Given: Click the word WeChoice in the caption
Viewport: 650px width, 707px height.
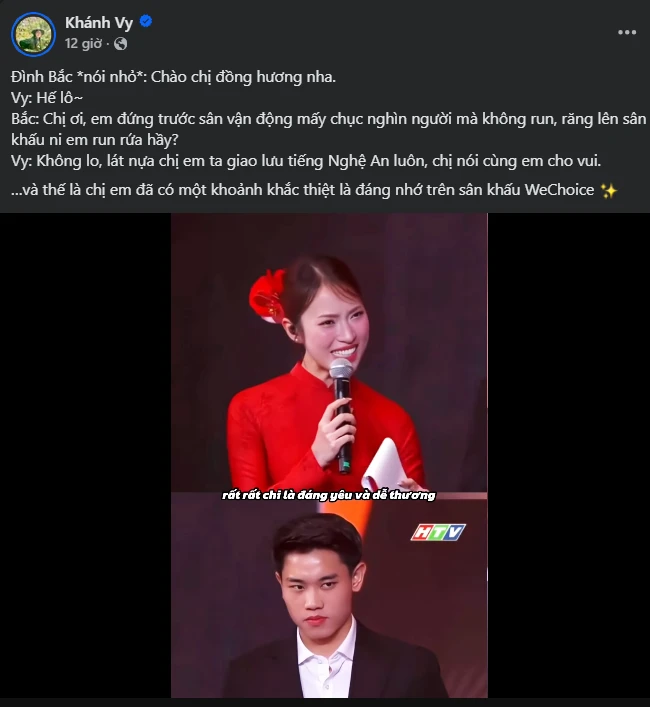Looking at the screenshot, I should coord(559,190).
